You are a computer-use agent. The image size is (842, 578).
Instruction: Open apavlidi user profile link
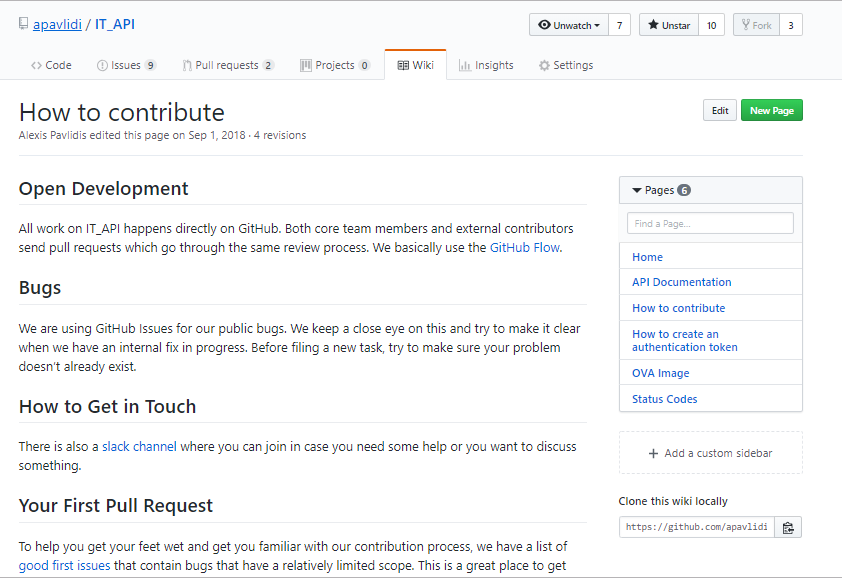click(57, 25)
